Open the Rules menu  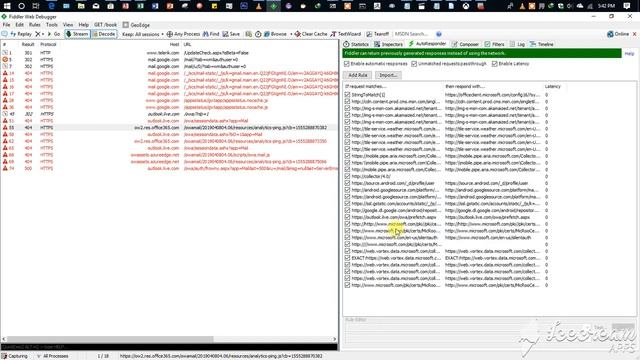(35, 25)
